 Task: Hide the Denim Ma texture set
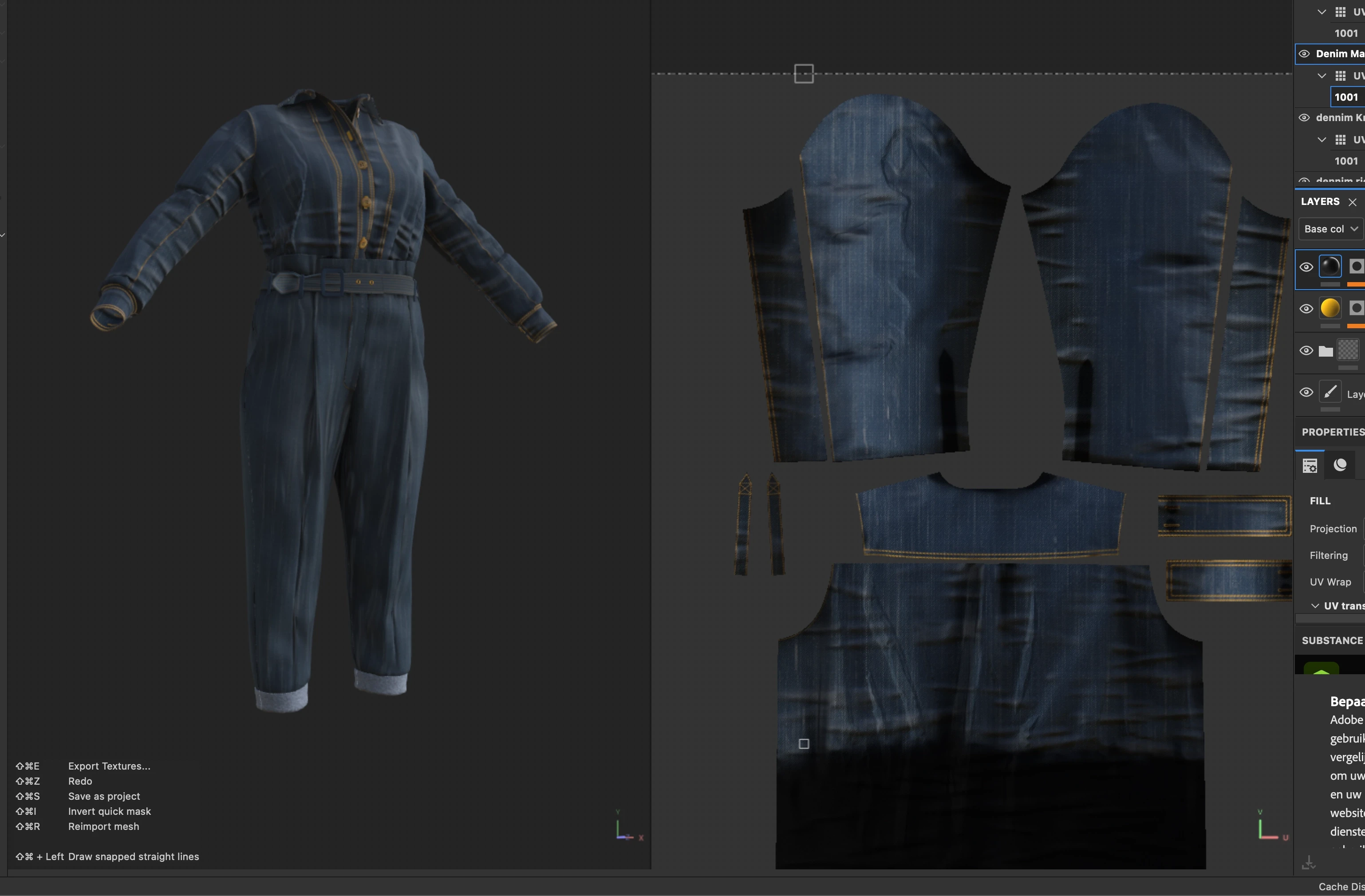click(1304, 54)
